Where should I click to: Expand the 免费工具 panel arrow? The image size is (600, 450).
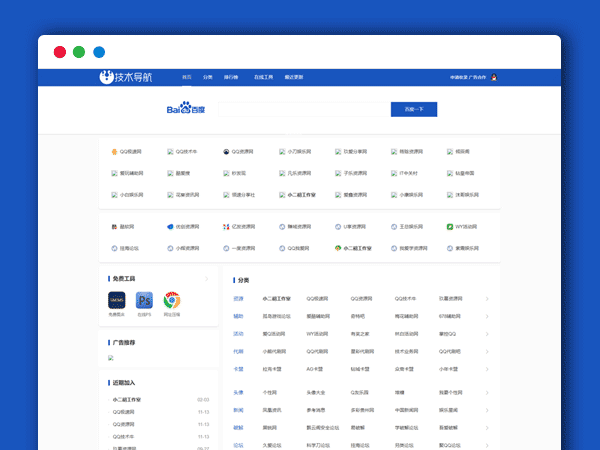[207, 279]
